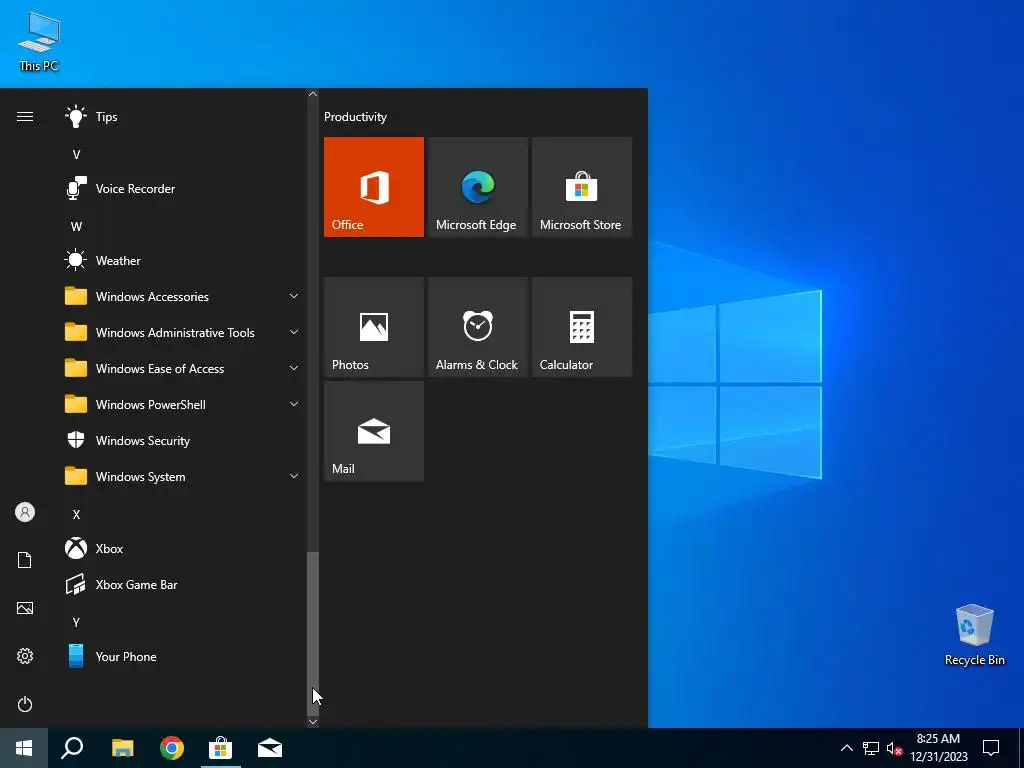The height and width of the screenshot is (768, 1024).
Task: Click the Windows Start button
Action: [x=24, y=748]
